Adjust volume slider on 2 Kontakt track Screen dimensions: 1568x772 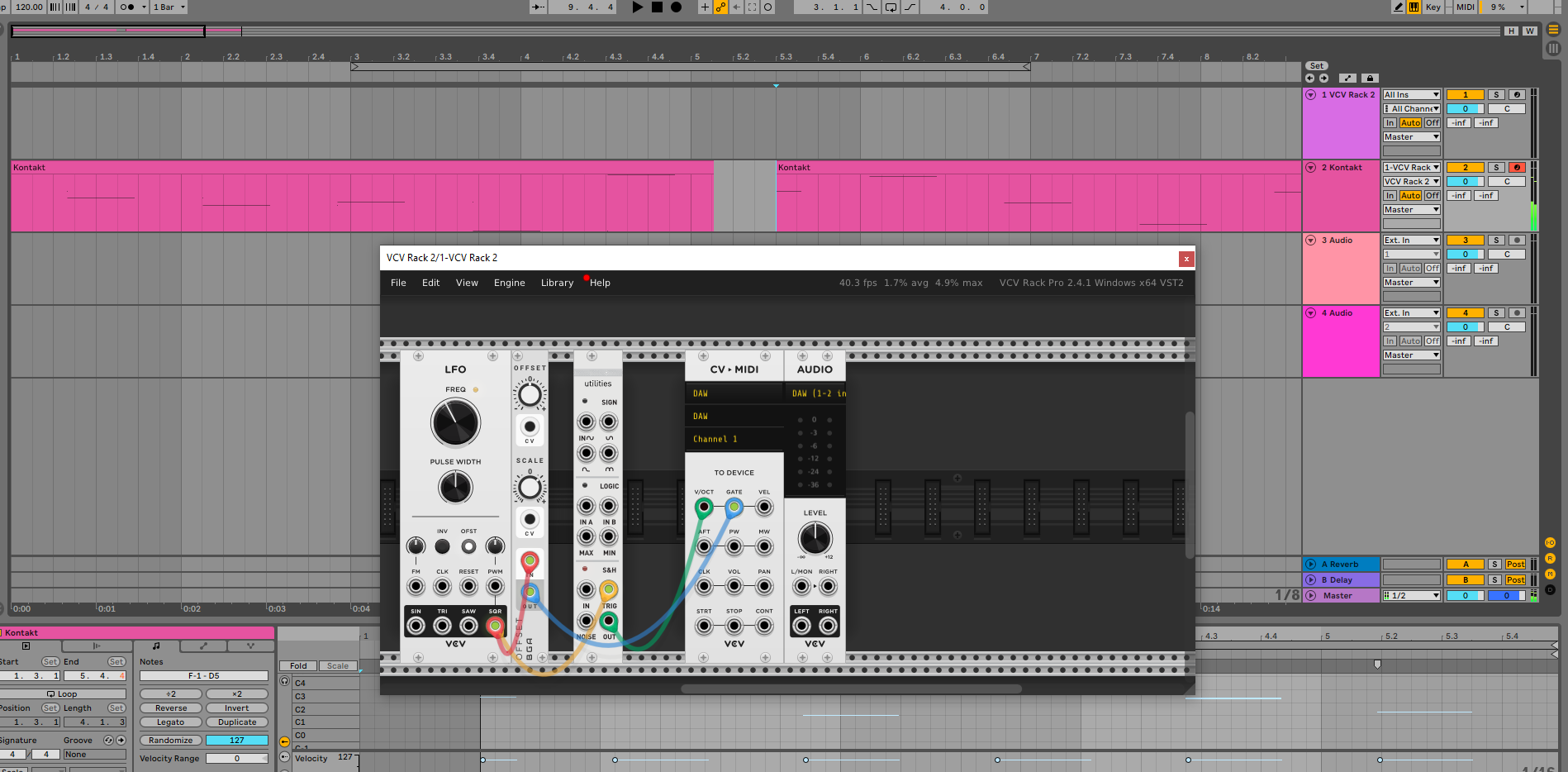pyautogui.click(x=1466, y=182)
